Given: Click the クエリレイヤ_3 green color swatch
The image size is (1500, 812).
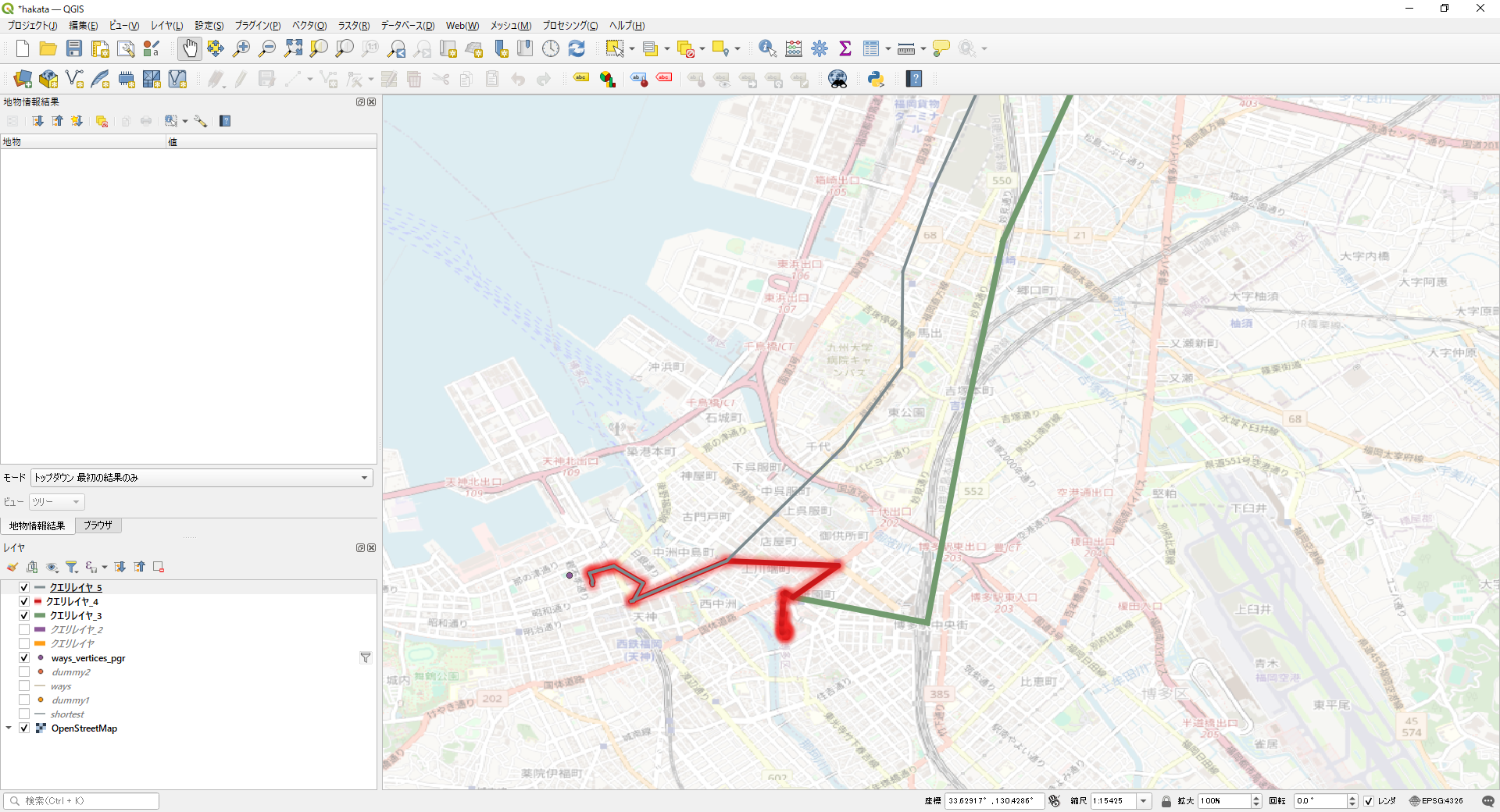Looking at the screenshot, I should coord(40,615).
